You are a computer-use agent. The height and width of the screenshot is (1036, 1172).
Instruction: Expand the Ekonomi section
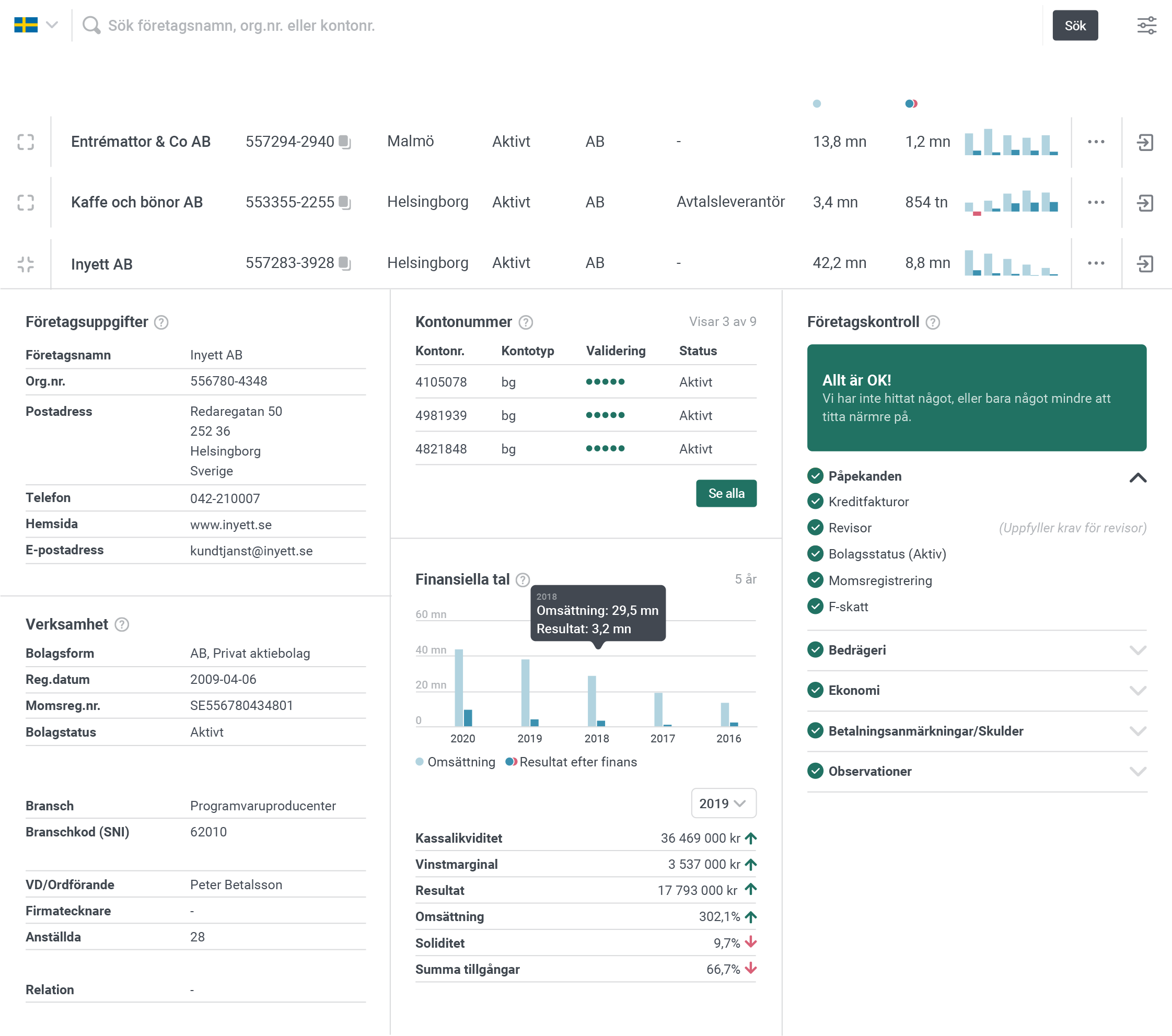(1138, 690)
